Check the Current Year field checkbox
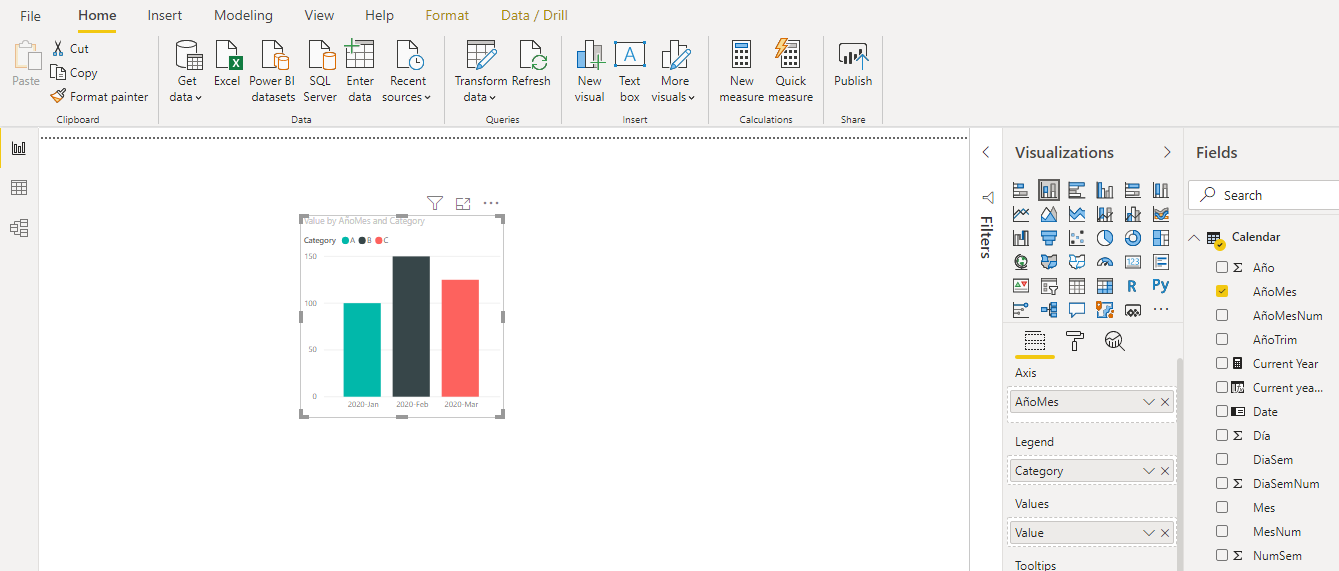This screenshot has height=571, width=1339. (1222, 363)
